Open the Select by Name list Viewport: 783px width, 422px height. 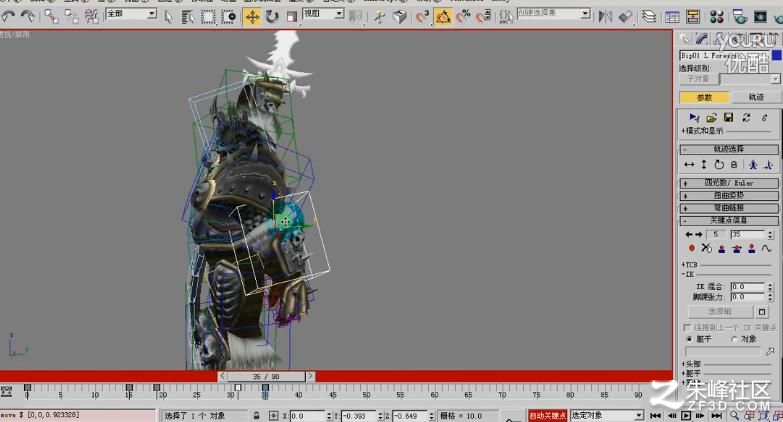pos(188,17)
